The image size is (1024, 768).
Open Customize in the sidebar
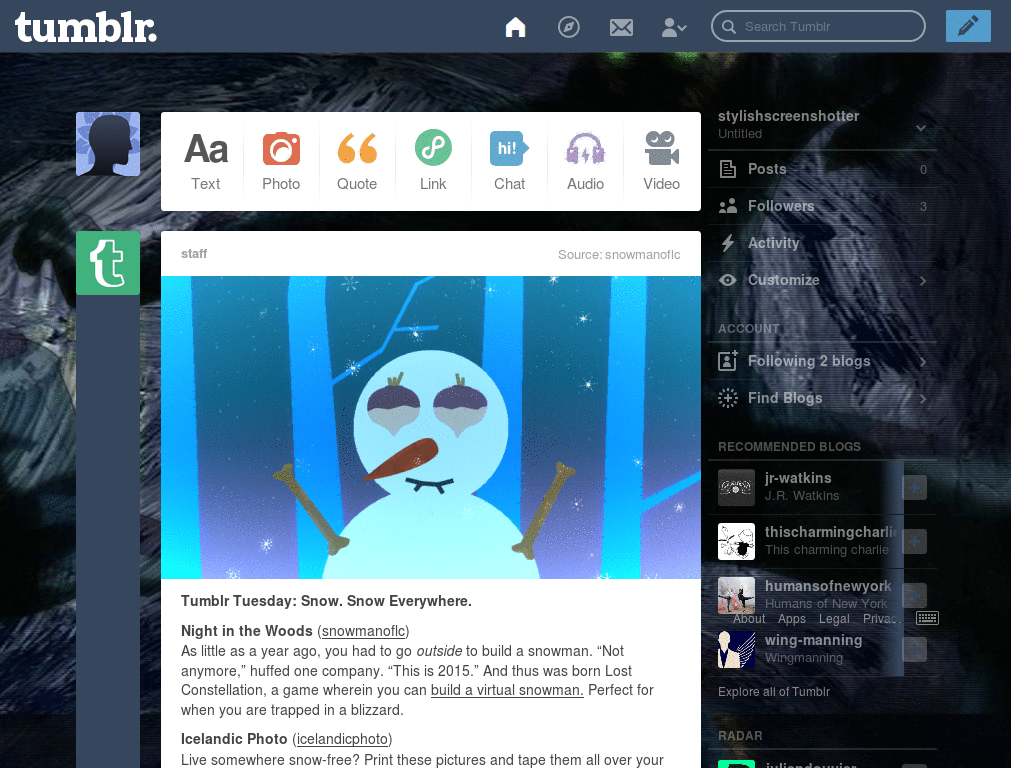pyautogui.click(x=822, y=280)
